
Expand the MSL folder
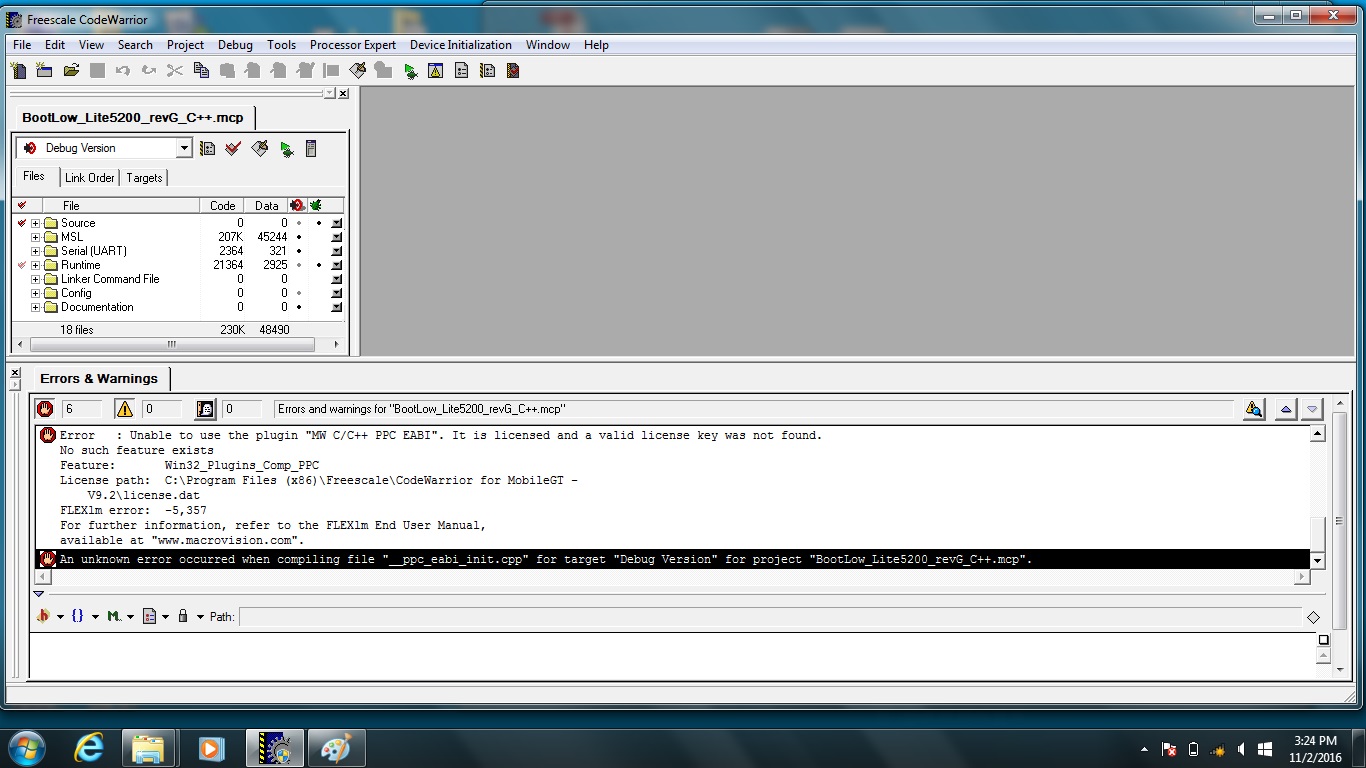[36, 237]
